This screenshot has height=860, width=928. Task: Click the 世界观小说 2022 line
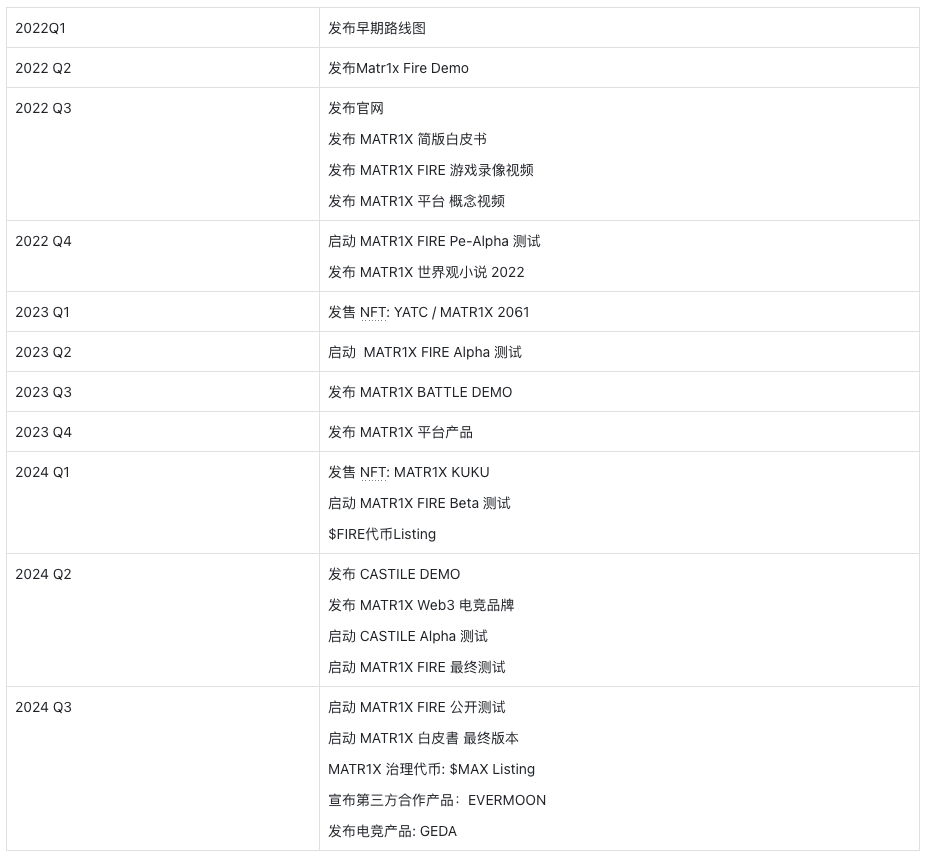tap(426, 272)
